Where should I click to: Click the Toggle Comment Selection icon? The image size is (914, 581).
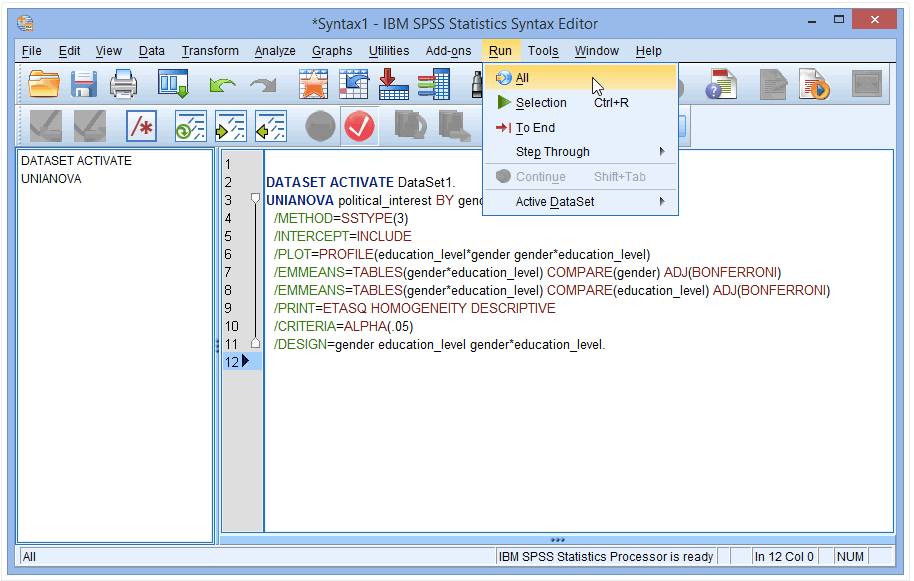(x=142, y=126)
